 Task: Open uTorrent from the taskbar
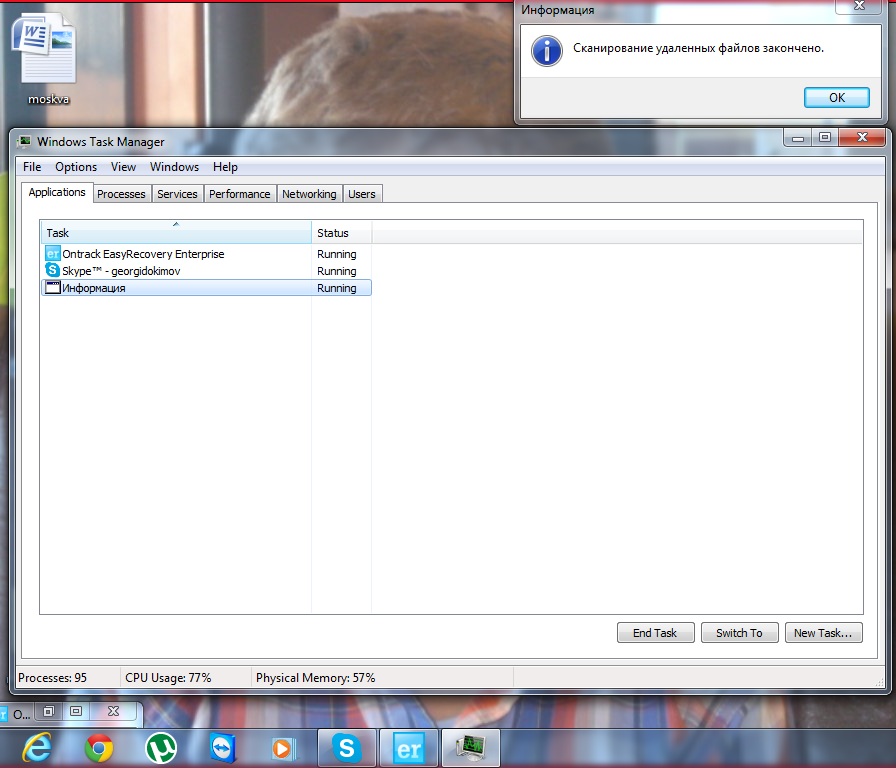click(160, 747)
